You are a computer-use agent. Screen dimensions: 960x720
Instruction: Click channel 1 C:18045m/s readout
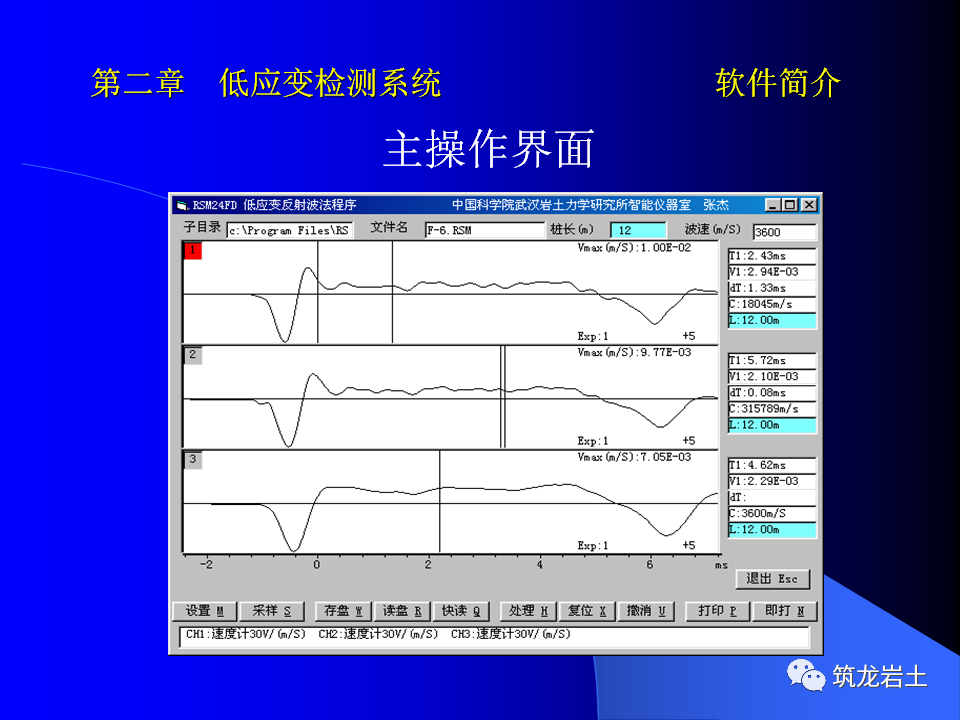point(772,304)
